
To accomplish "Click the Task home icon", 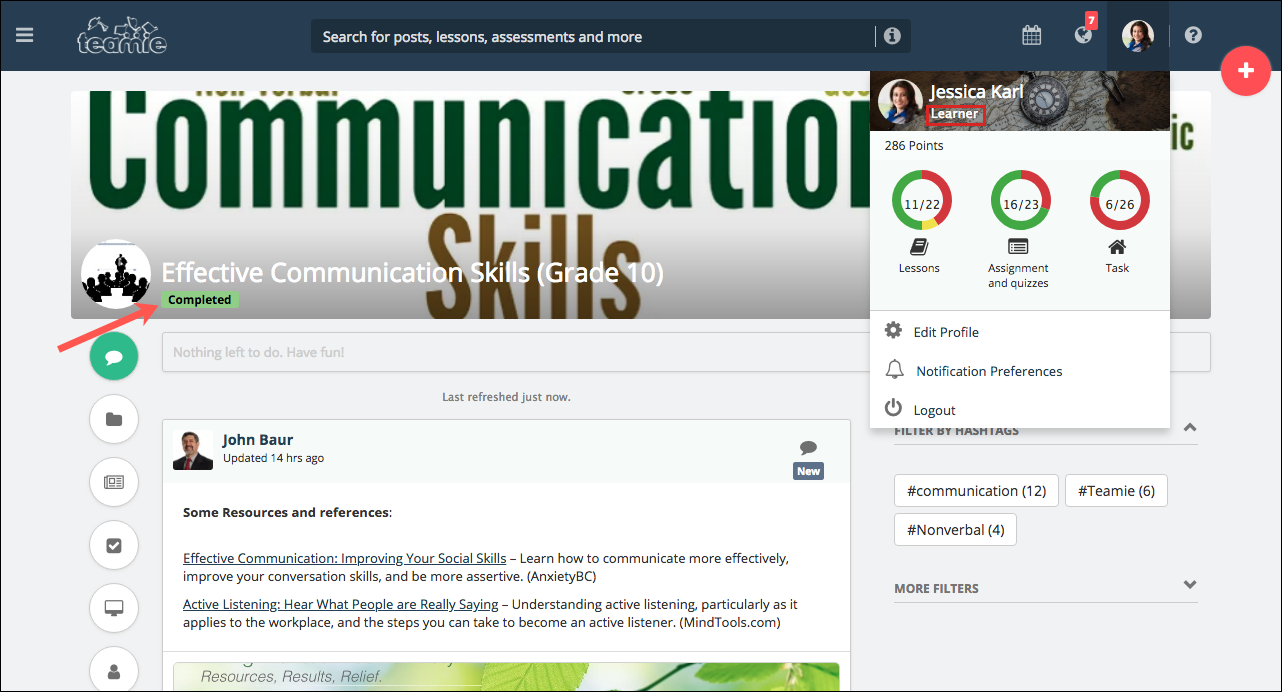I will tap(1117, 247).
